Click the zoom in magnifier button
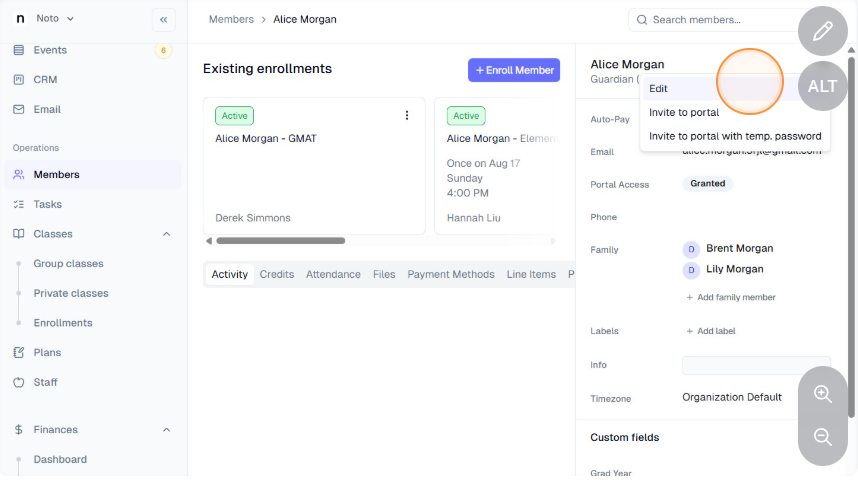The width and height of the screenshot is (858, 483). click(x=822, y=394)
